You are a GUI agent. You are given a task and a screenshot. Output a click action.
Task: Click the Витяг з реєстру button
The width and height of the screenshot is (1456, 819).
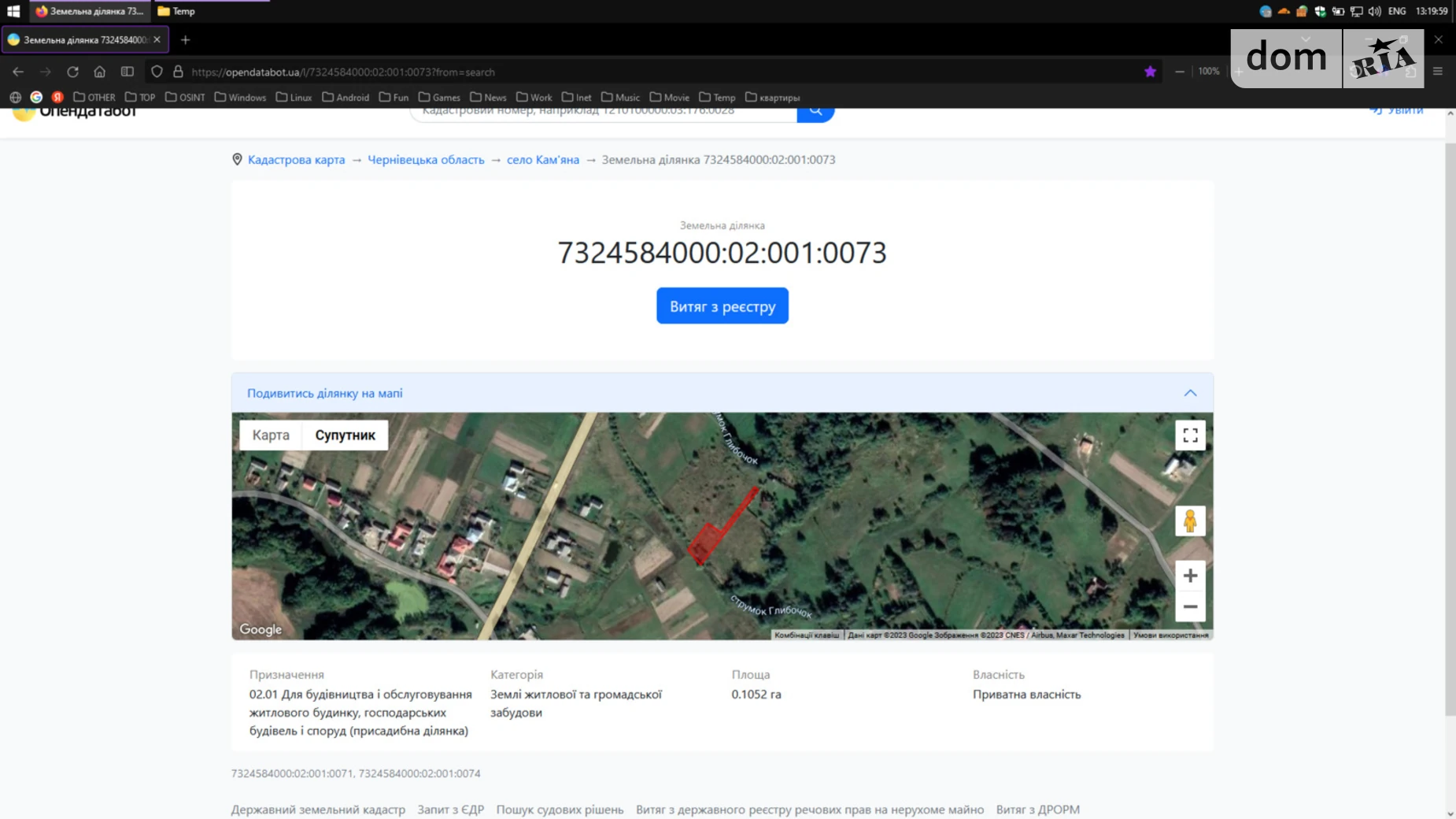tap(722, 306)
